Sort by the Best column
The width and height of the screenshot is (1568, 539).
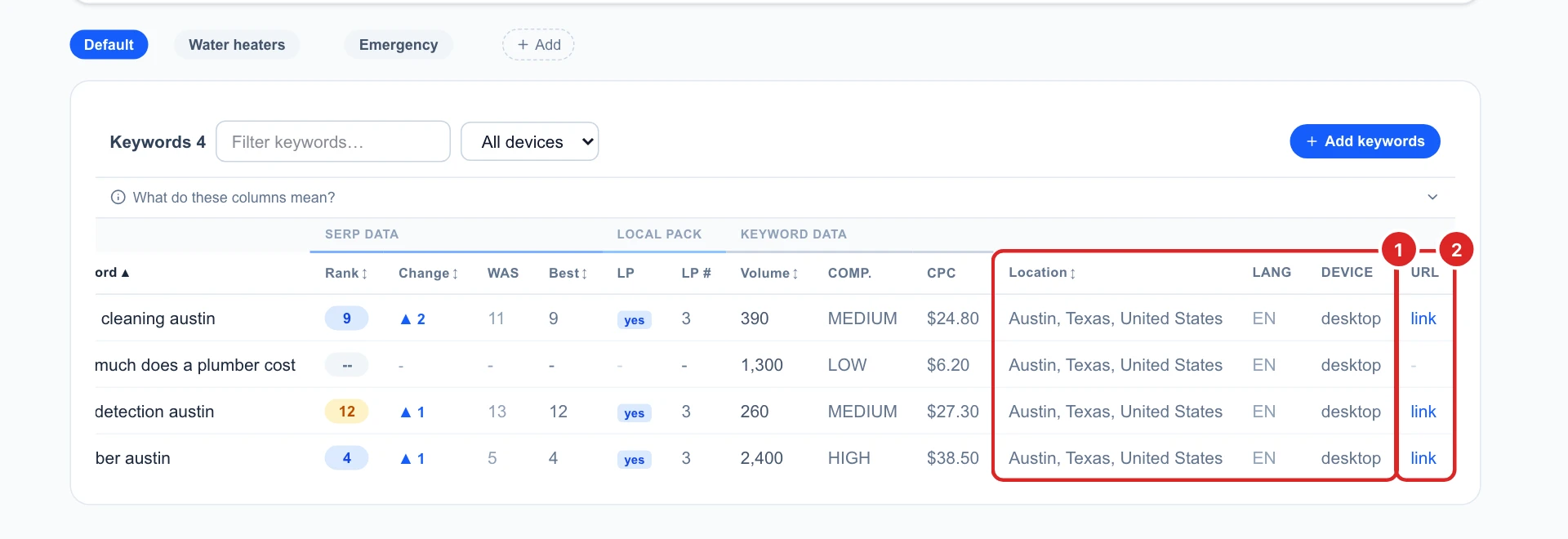click(568, 274)
